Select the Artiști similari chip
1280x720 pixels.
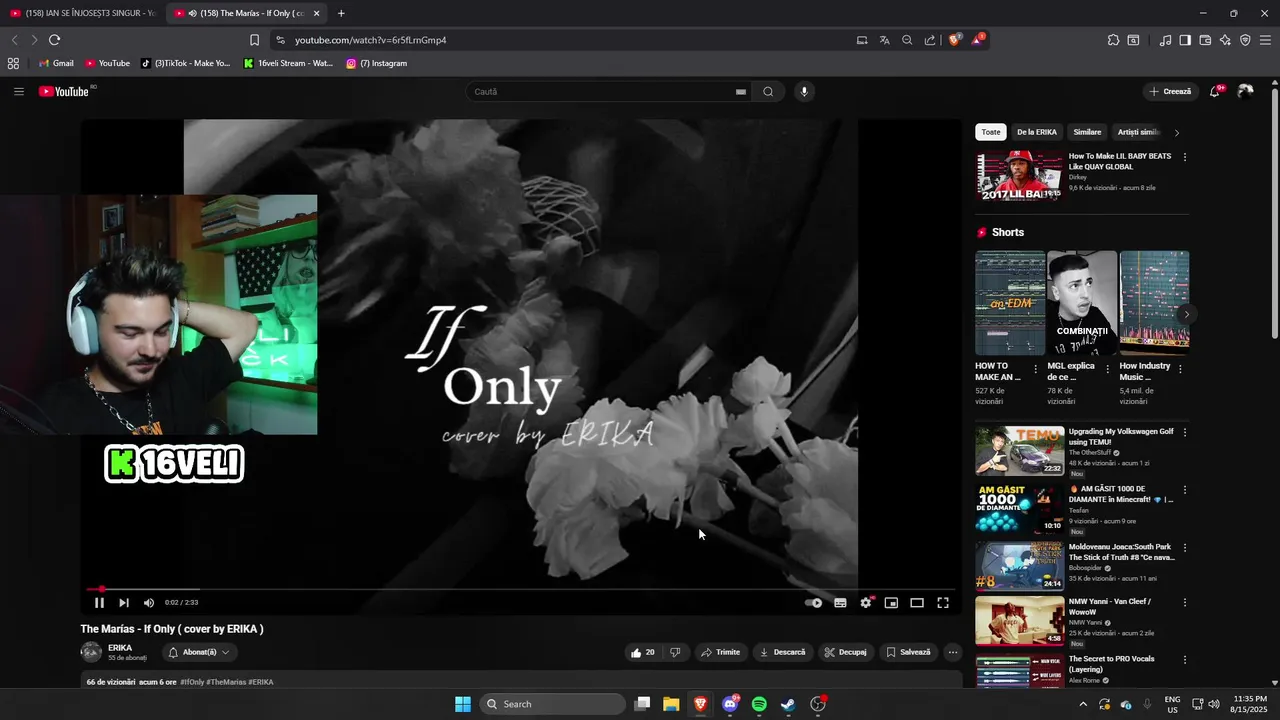pyautogui.click(x=1138, y=132)
